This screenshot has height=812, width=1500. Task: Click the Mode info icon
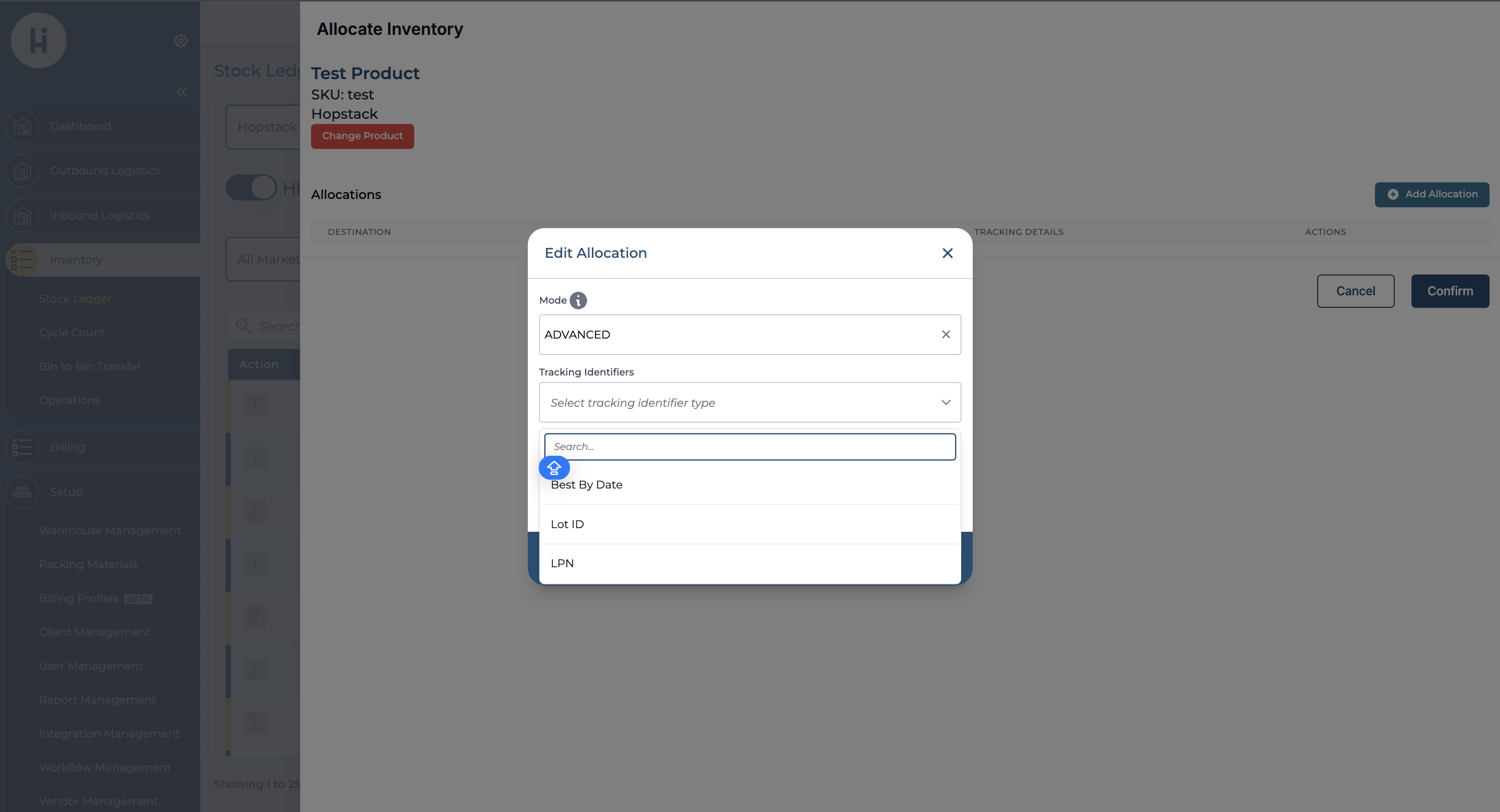coord(578,301)
